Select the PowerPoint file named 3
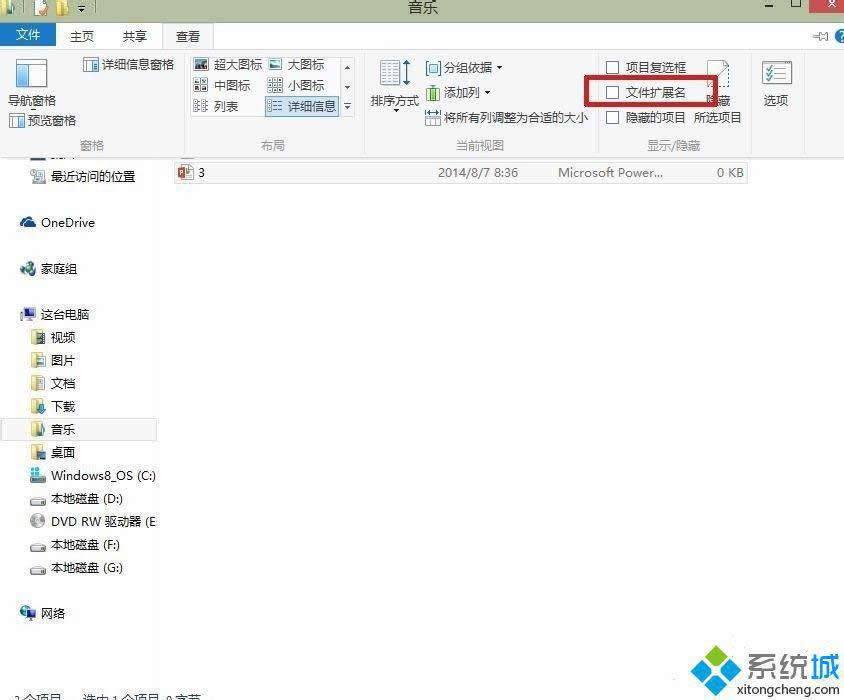Viewport: 844px width, 700px height. [x=200, y=172]
